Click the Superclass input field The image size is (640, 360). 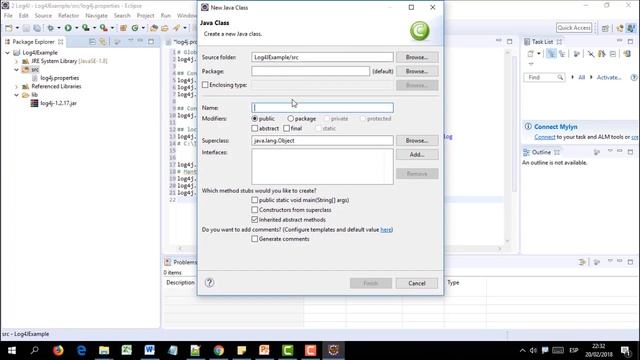(322, 140)
